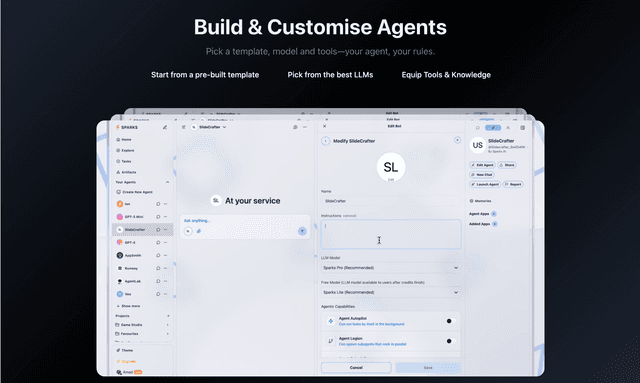Click the chat history icon in chat header
Viewport: 640px width, 383px height.
[295, 127]
